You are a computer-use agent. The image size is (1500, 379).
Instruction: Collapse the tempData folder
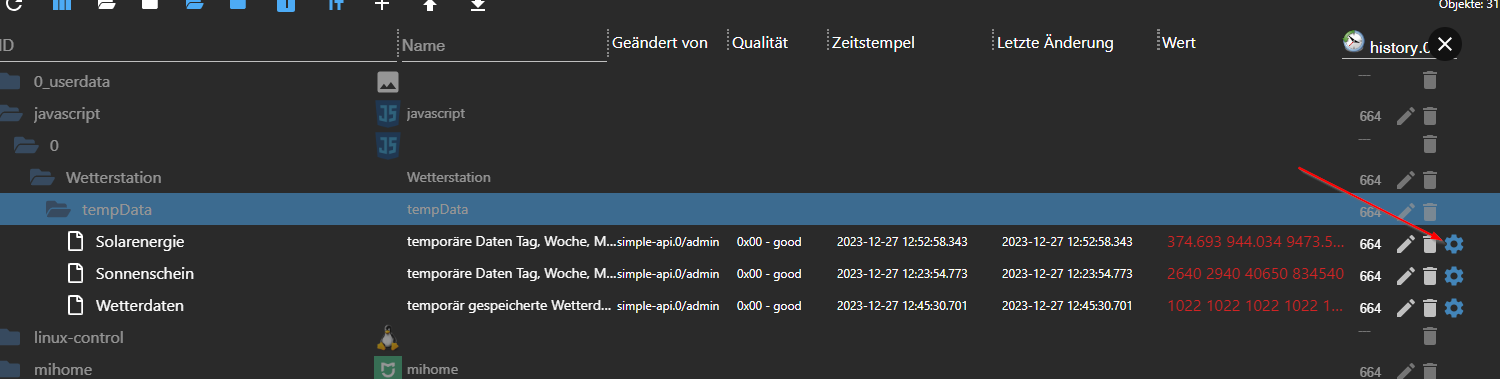coord(58,210)
